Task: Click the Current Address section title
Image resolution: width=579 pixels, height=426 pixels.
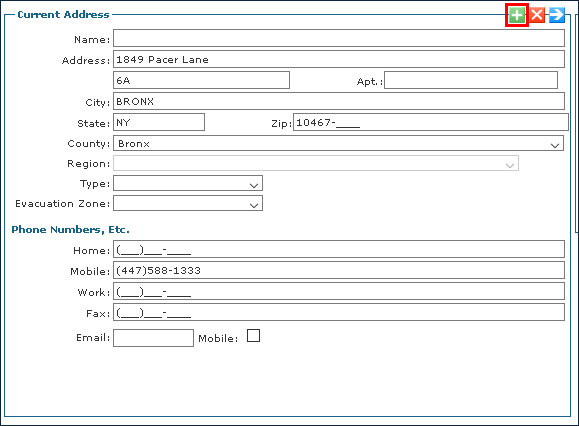Action: tap(64, 14)
